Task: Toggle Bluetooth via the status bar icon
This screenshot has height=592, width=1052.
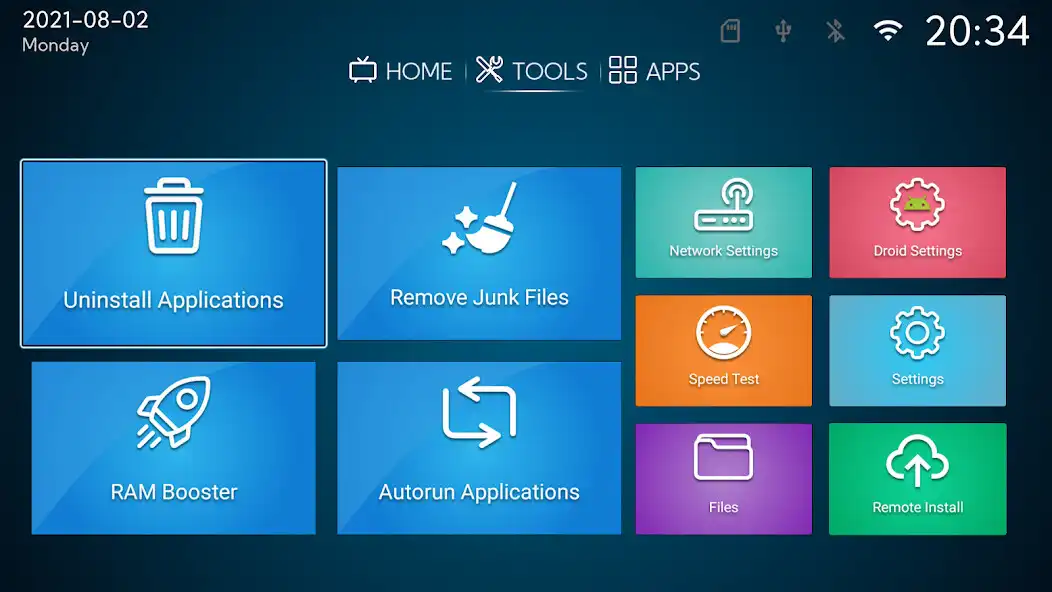Action: (834, 30)
